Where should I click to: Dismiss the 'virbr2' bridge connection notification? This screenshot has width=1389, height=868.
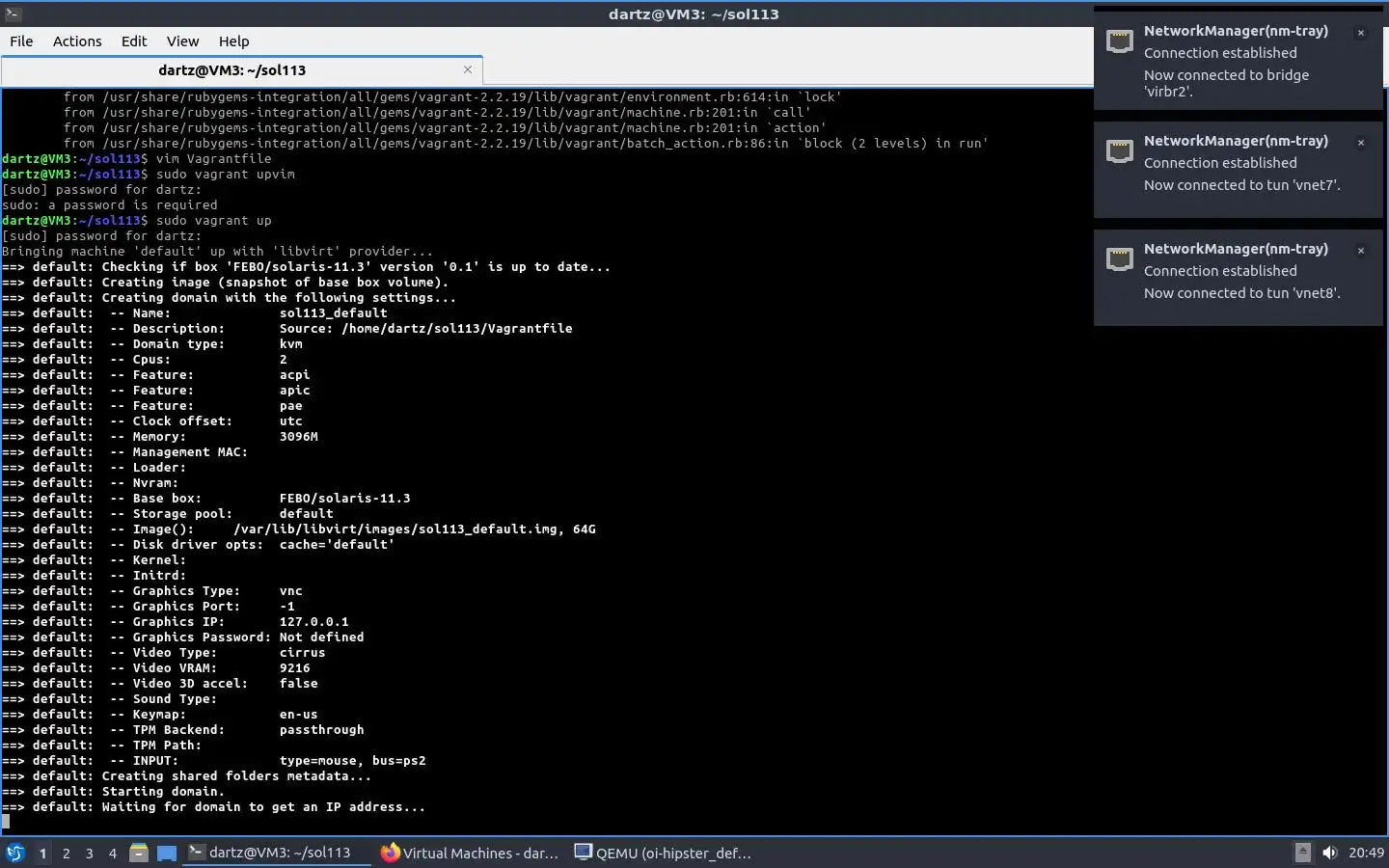(1361, 33)
